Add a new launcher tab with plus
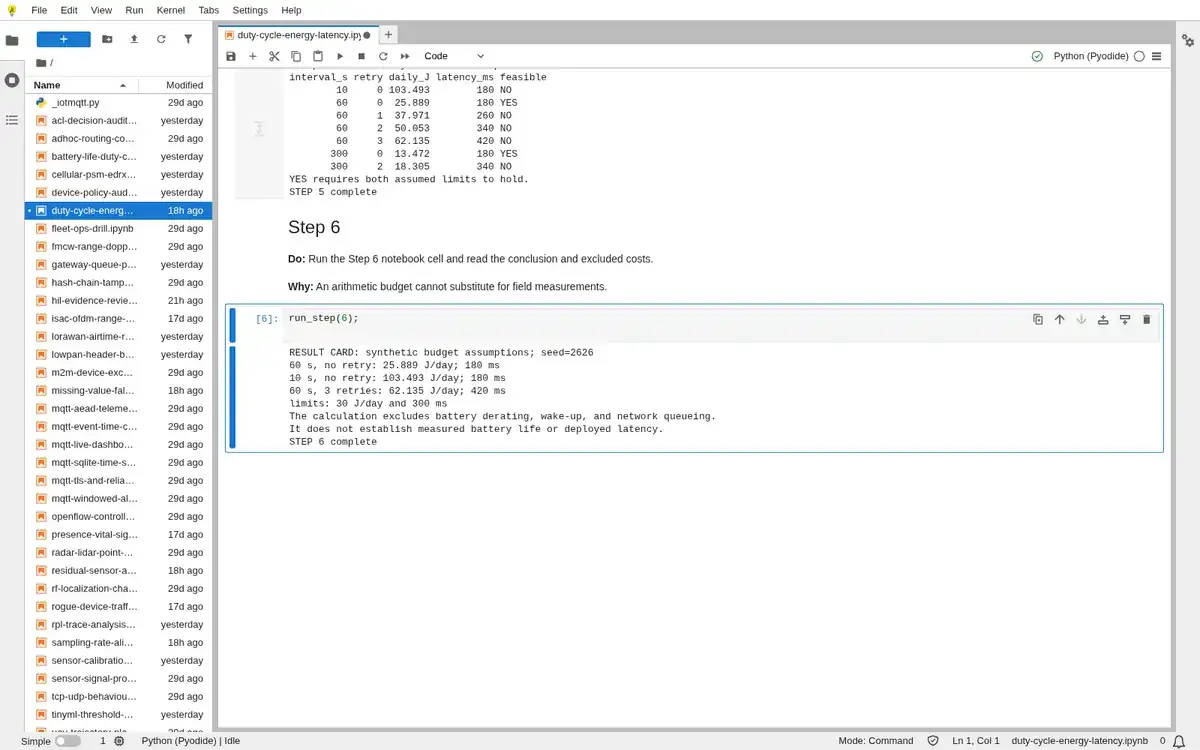Viewport: 1200px width, 750px height. point(388,34)
